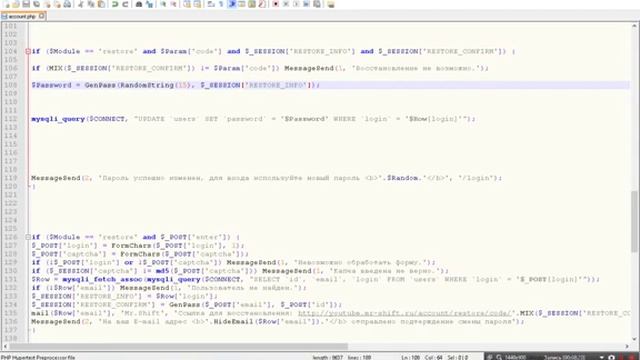Click the Save All toolbar icon

(x=36, y=4)
